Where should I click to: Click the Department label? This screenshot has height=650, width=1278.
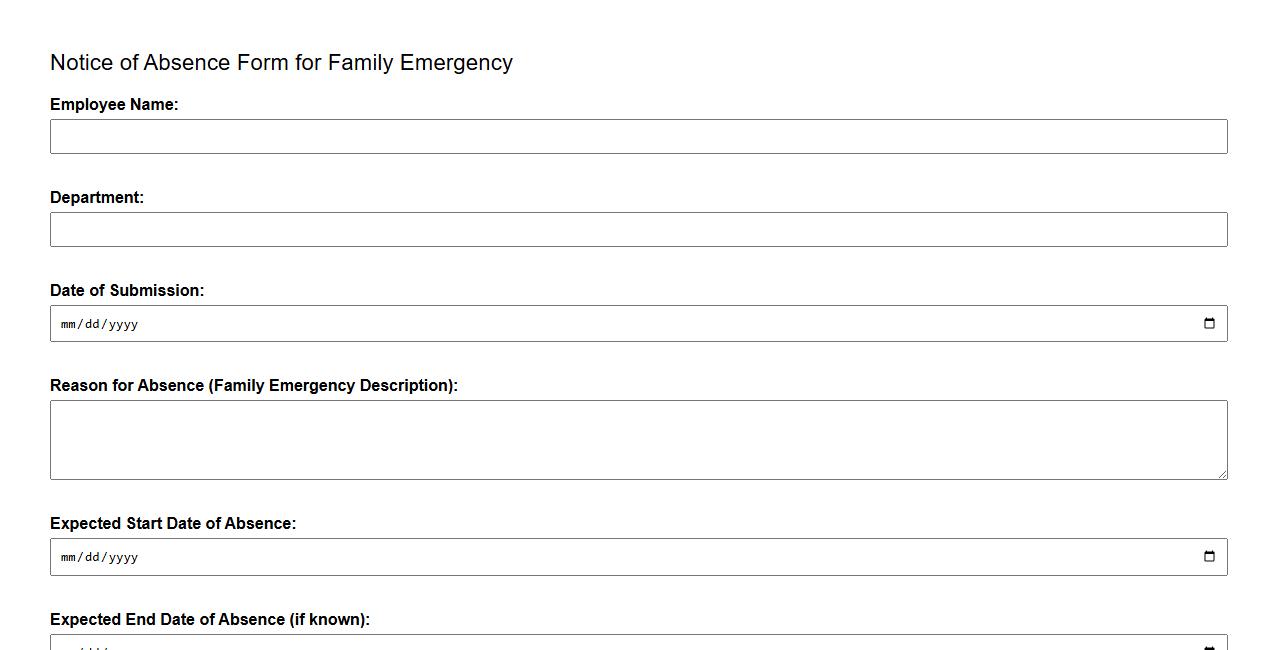(97, 197)
